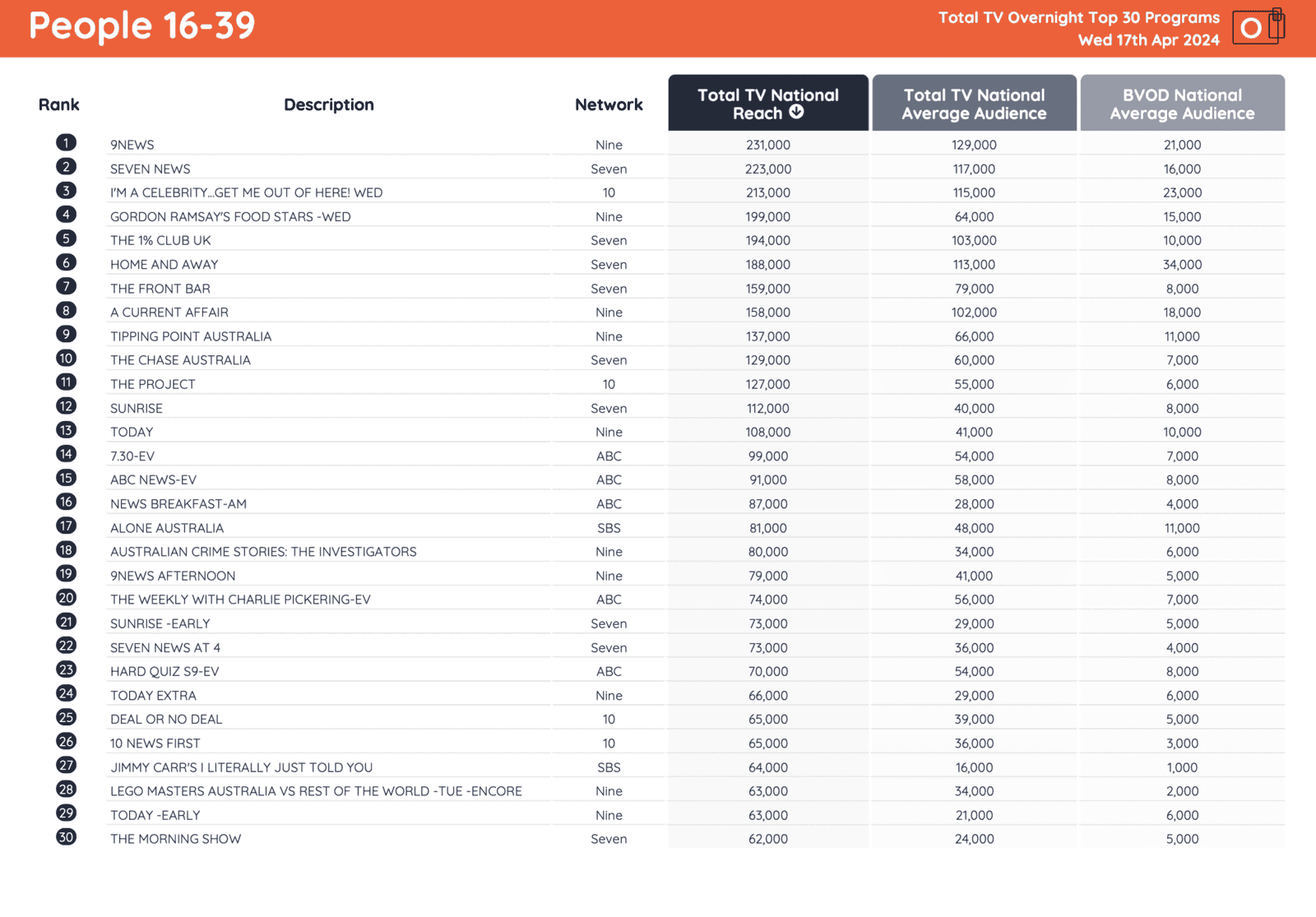Click 'HARD QUIZ S9-EV' program name
The height and width of the screenshot is (917, 1316).
pos(164,671)
